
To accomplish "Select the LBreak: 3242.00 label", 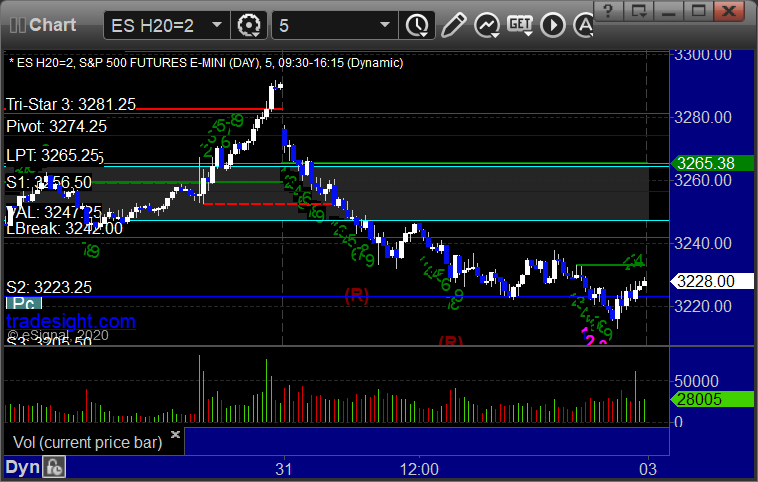I will pos(64,228).
